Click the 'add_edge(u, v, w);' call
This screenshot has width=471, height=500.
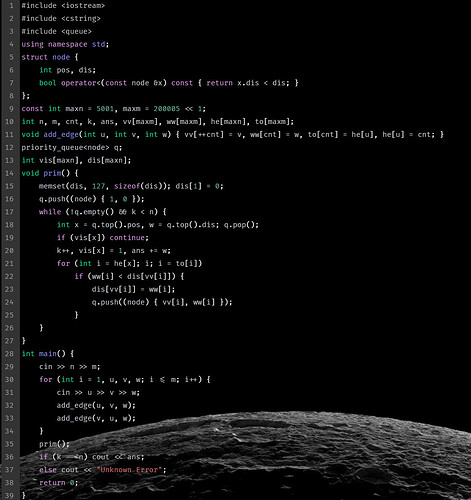pyautogui.click(x=96, y=406)
